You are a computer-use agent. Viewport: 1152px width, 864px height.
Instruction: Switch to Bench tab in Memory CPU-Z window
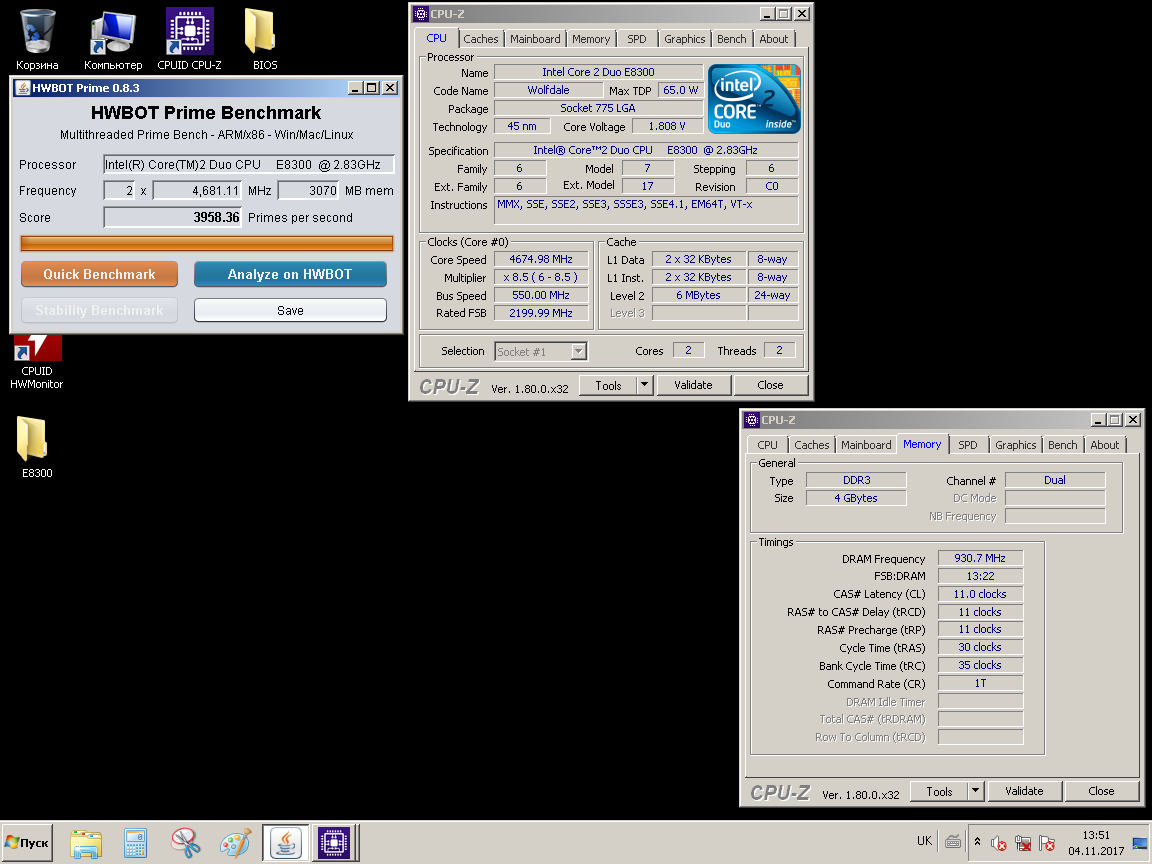point(1062,445)
